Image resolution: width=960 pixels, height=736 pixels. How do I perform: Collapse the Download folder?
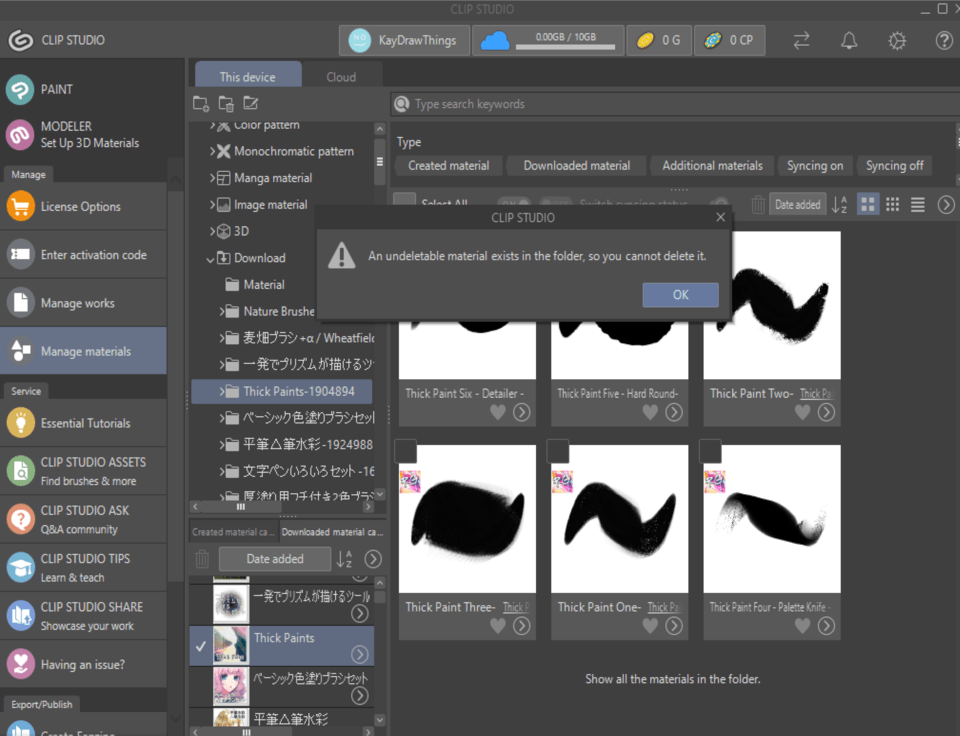click(x=210, y=258)
